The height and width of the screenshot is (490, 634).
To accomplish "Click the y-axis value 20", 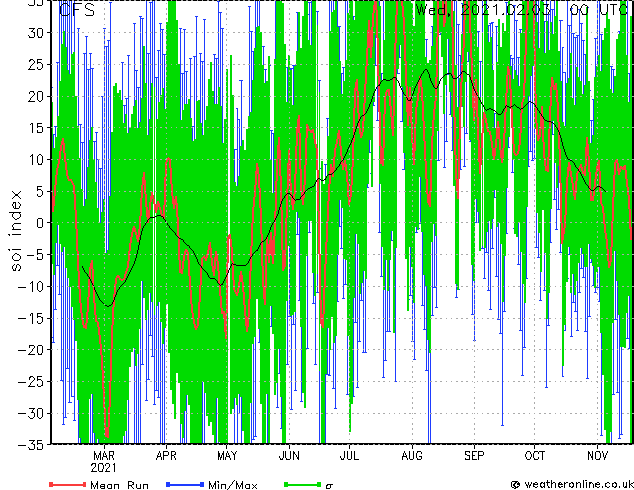I will click(38, 96).
